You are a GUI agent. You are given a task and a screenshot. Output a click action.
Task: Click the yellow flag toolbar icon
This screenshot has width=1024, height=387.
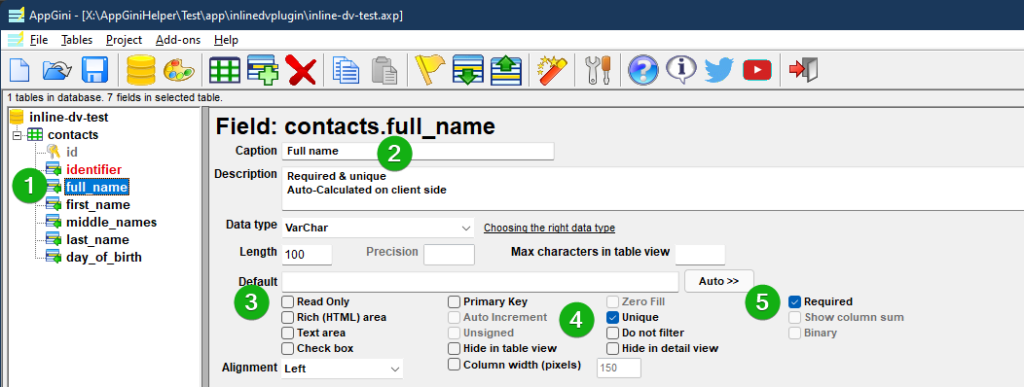point(430,69)
